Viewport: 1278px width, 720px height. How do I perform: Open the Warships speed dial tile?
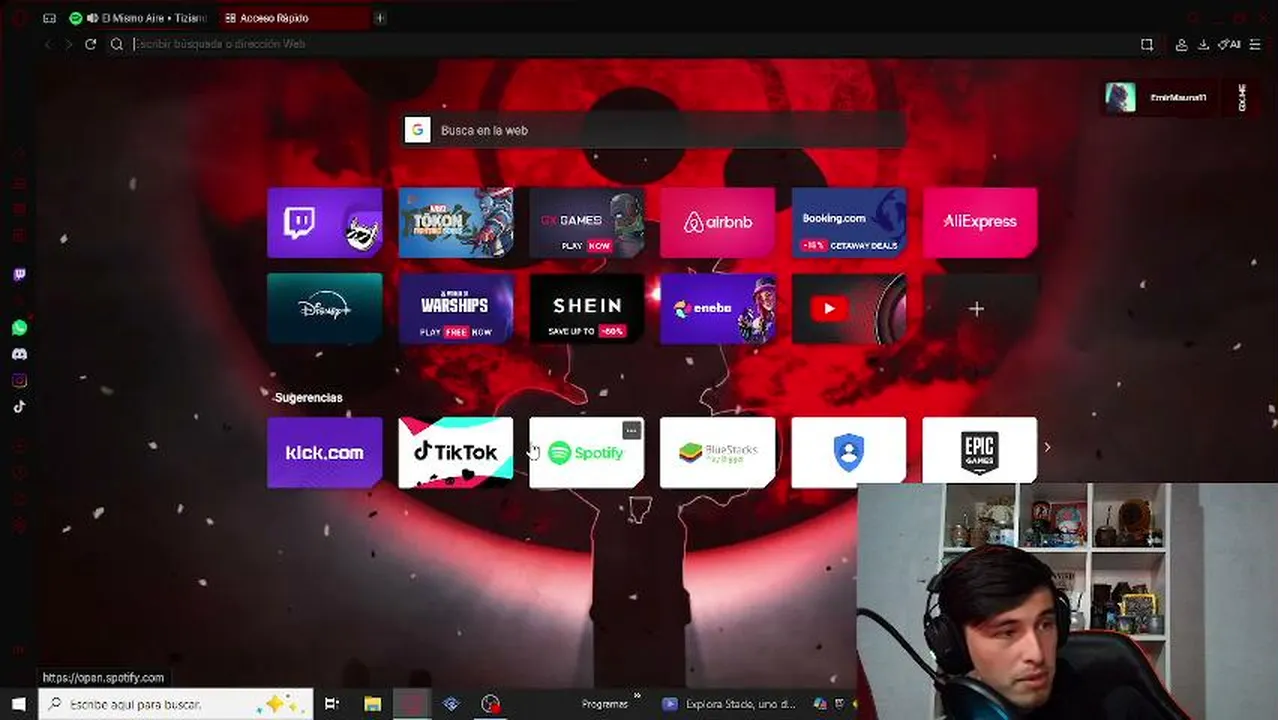(x=456, y=309)
